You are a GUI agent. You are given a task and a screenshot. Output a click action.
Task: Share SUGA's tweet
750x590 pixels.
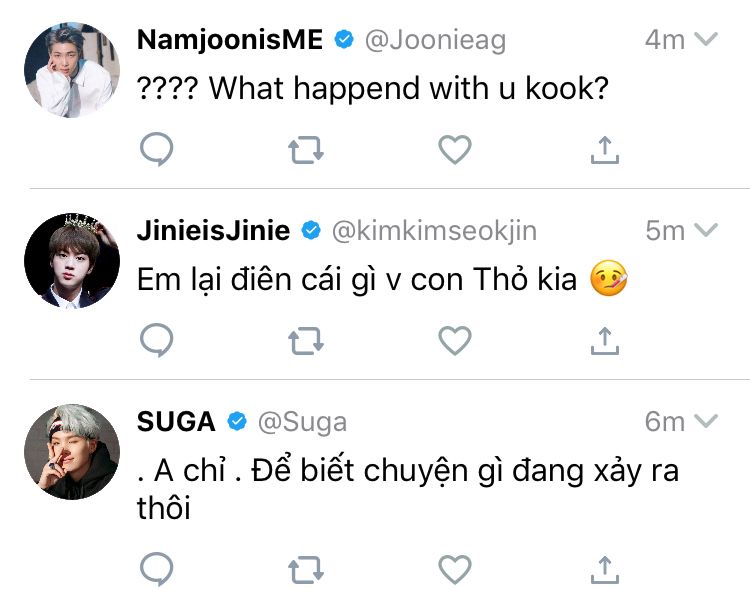pos(605,570)
